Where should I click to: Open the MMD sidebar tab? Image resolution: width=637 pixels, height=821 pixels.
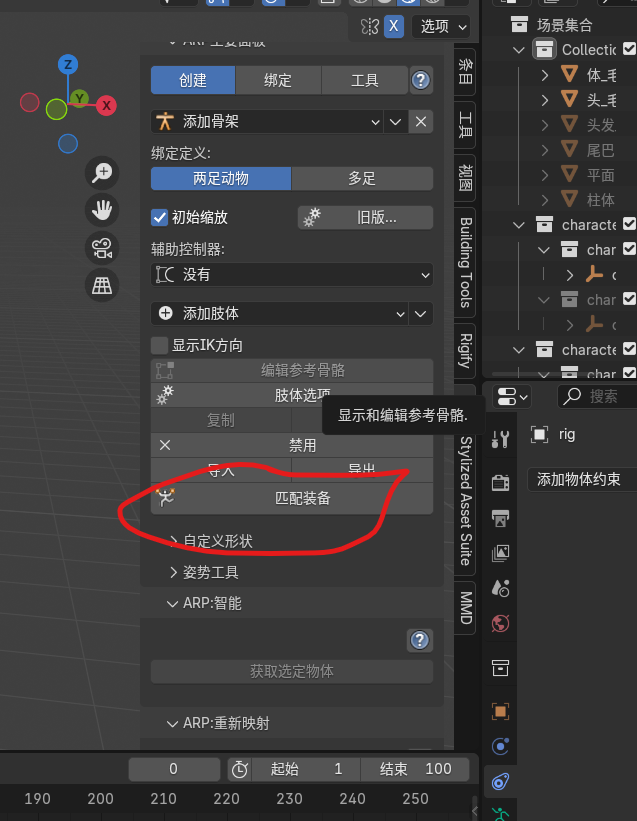[465, 607]
